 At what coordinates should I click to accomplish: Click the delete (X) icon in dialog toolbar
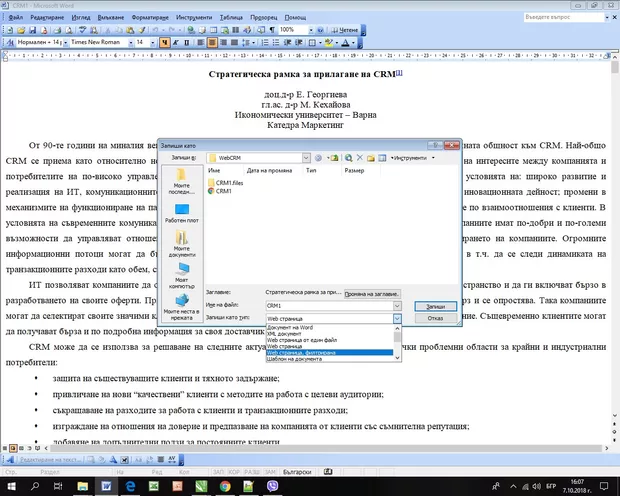click(359, 157)
